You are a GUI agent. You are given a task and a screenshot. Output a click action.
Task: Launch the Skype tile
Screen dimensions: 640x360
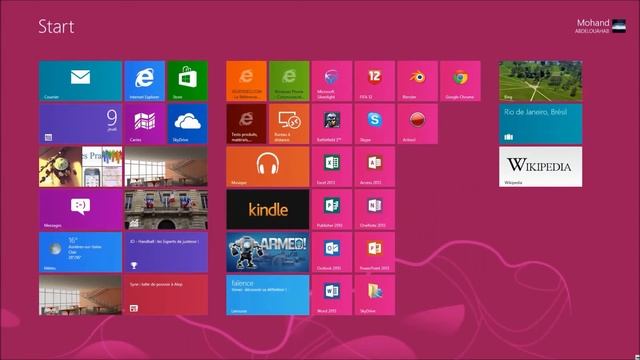pyautogui.click(x=375, y=124)
